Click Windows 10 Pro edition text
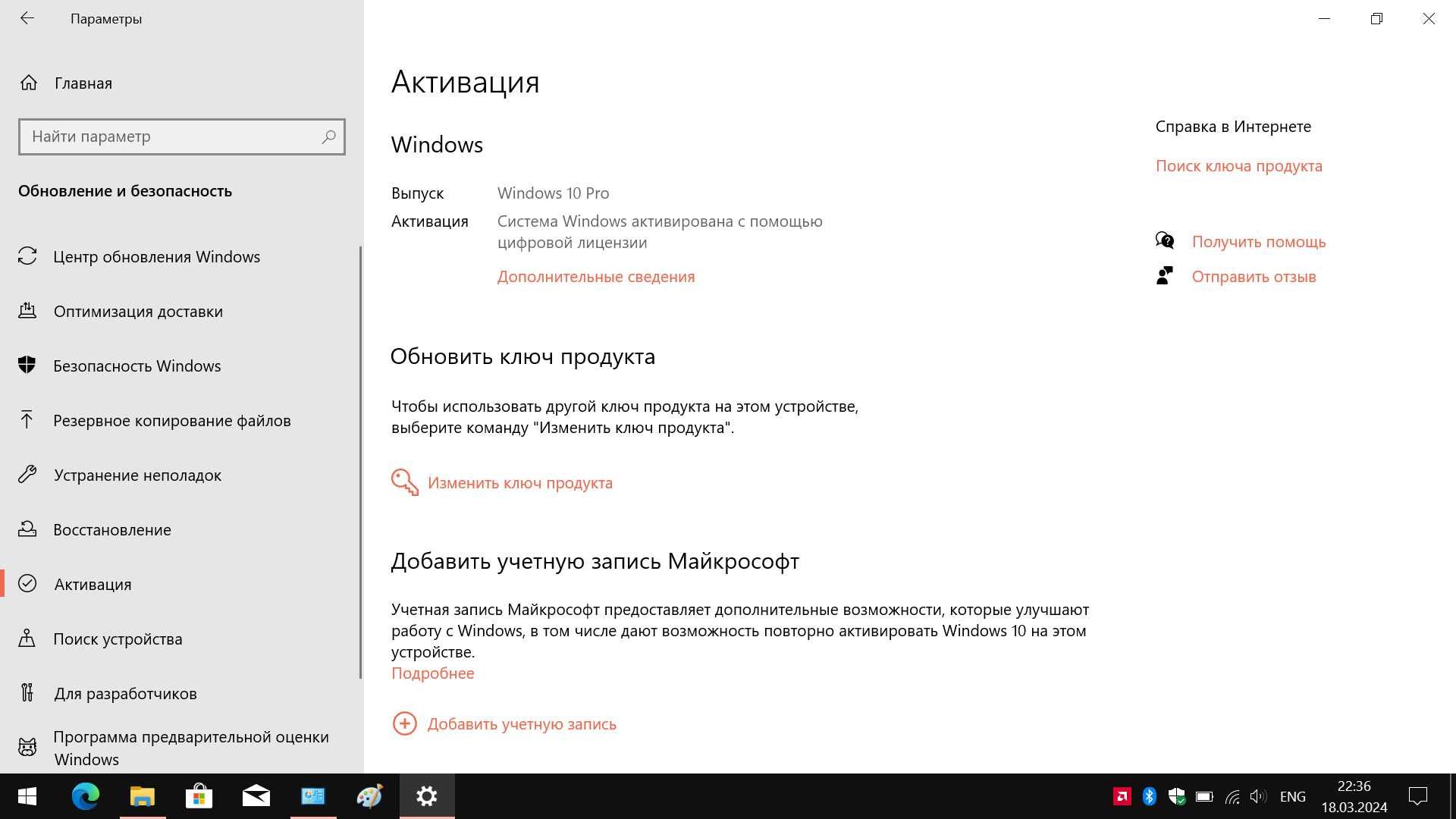 tap(554, 193)
